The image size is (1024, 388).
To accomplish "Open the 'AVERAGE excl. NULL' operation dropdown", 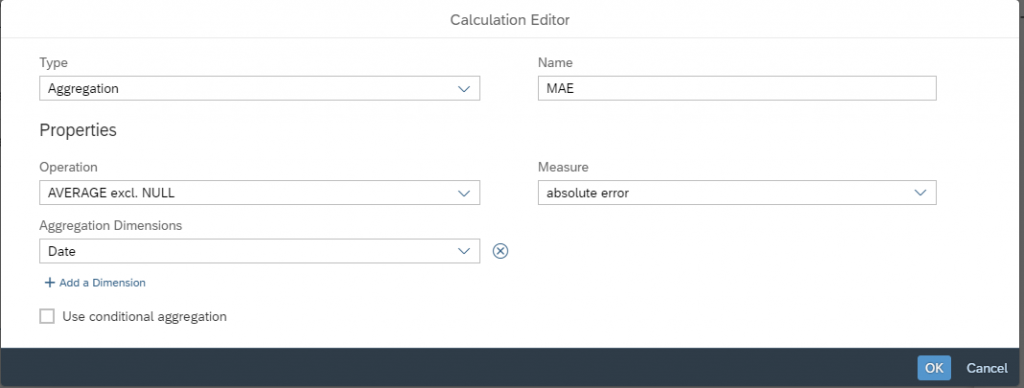I will pos(259,193).
